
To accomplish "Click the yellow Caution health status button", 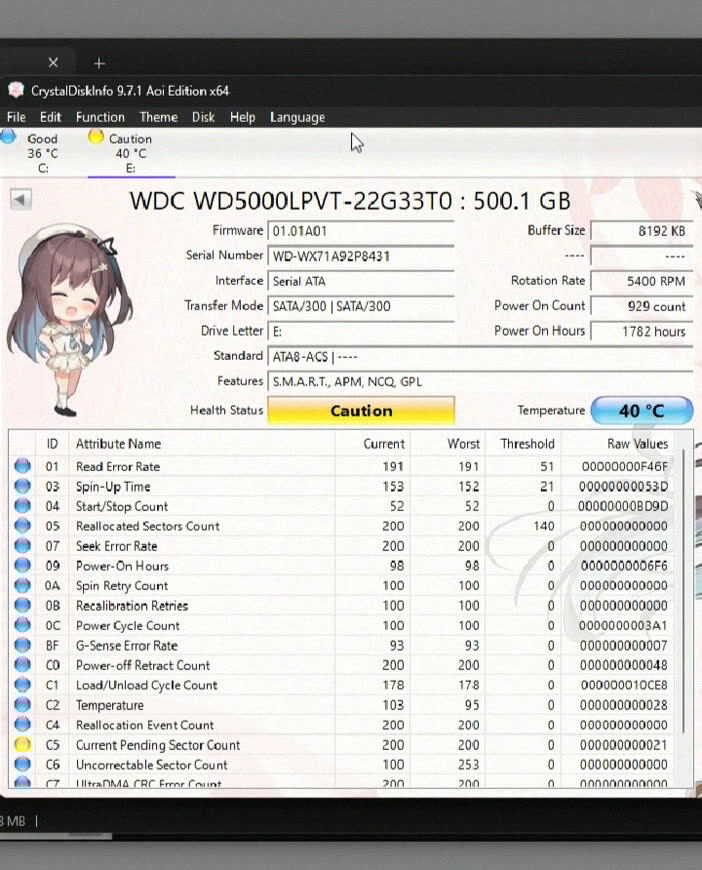I will click(361, 410).
